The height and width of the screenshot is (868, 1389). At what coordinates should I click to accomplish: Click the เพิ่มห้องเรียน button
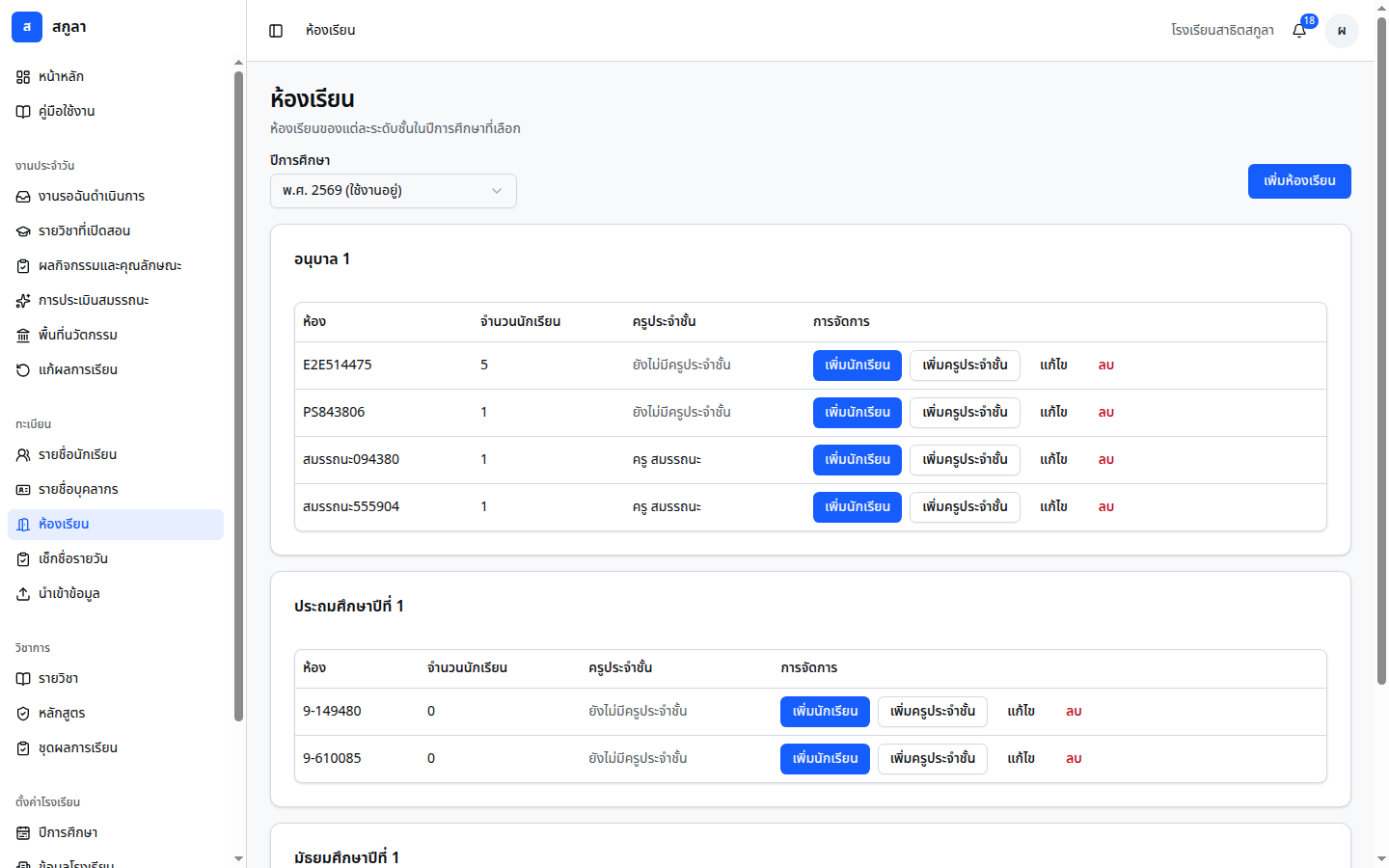pos(1299,181)
